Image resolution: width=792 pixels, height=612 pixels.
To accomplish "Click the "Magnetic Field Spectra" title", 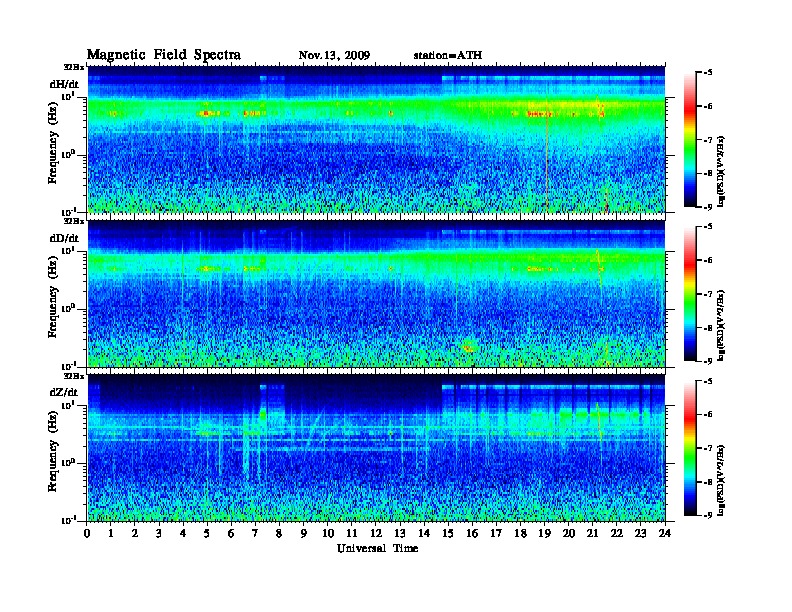I will [164, 55].
